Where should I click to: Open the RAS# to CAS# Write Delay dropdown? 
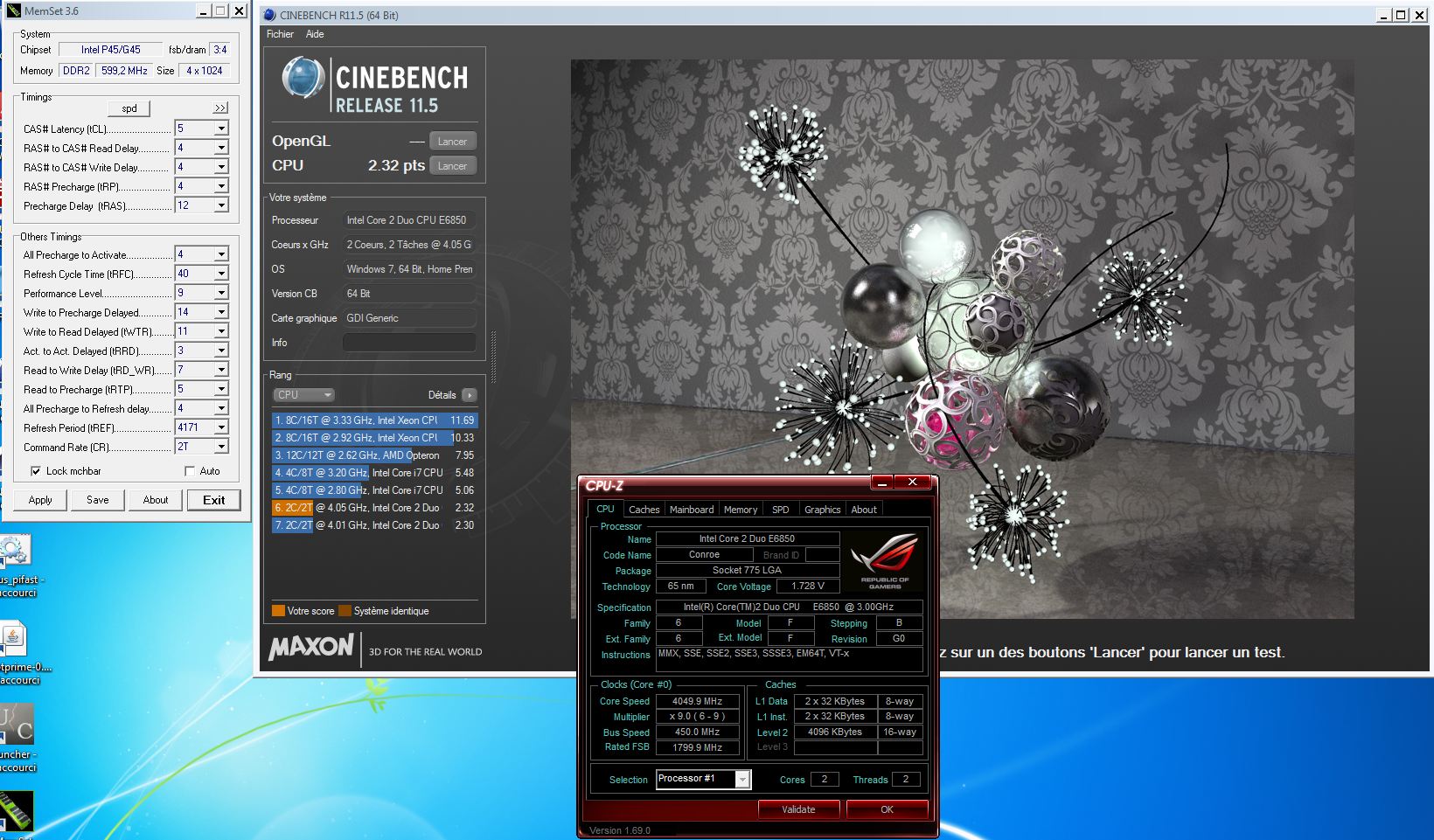[x=221, y=167]
